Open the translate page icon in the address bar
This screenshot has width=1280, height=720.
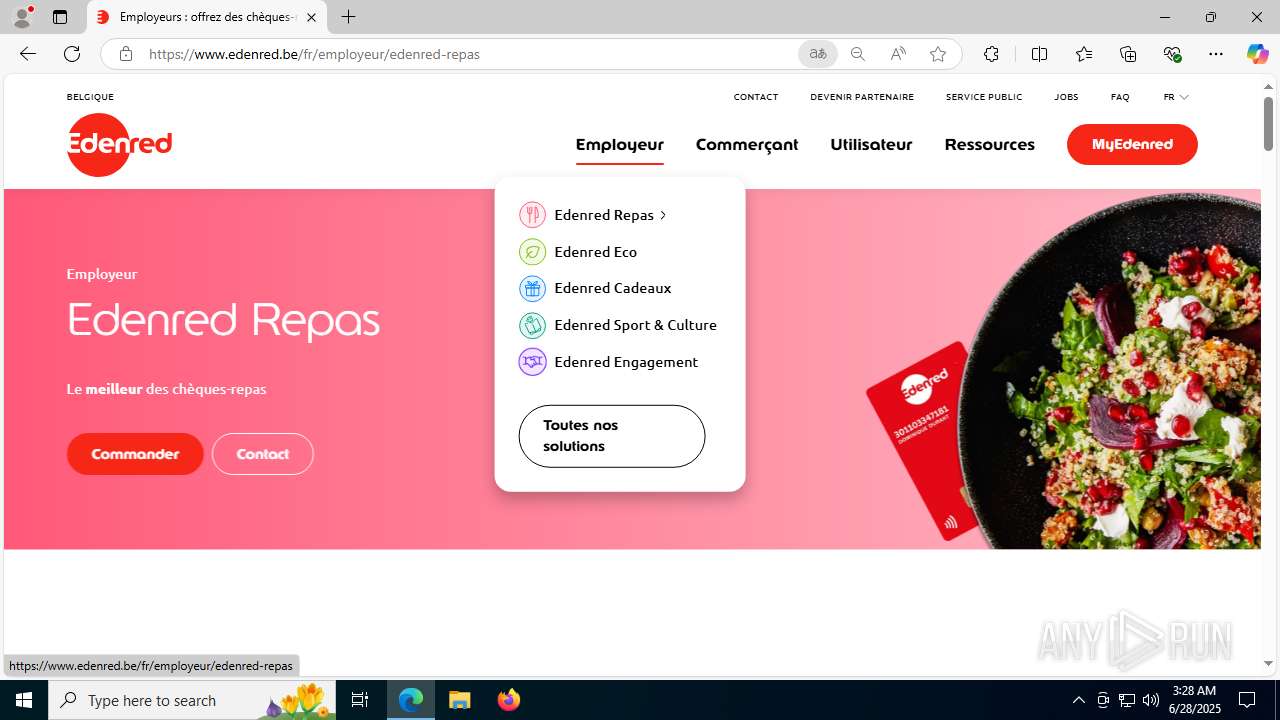point(817,54)
